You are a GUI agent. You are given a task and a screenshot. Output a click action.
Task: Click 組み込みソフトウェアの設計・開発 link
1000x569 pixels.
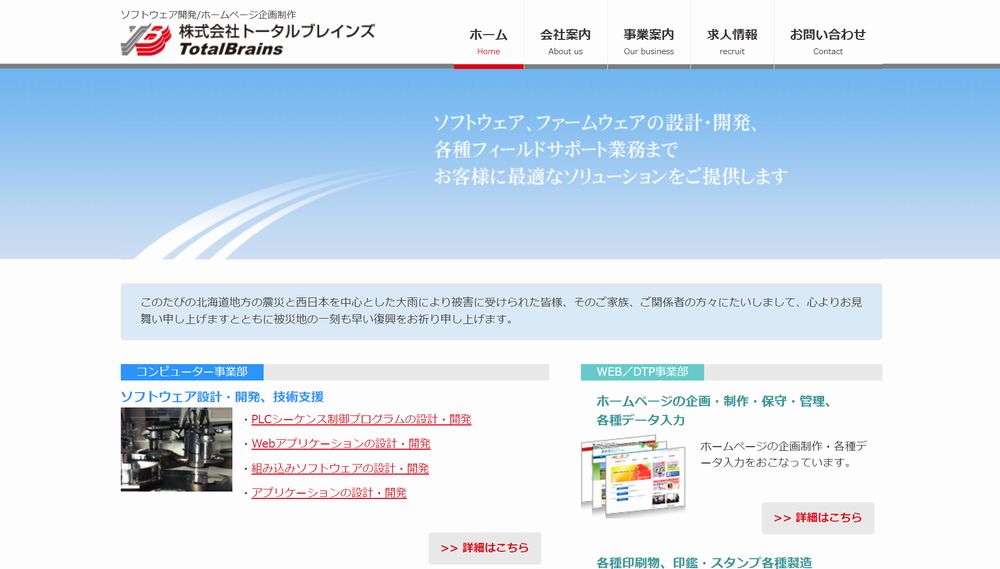pyautogui.click(x=340, y=468)
